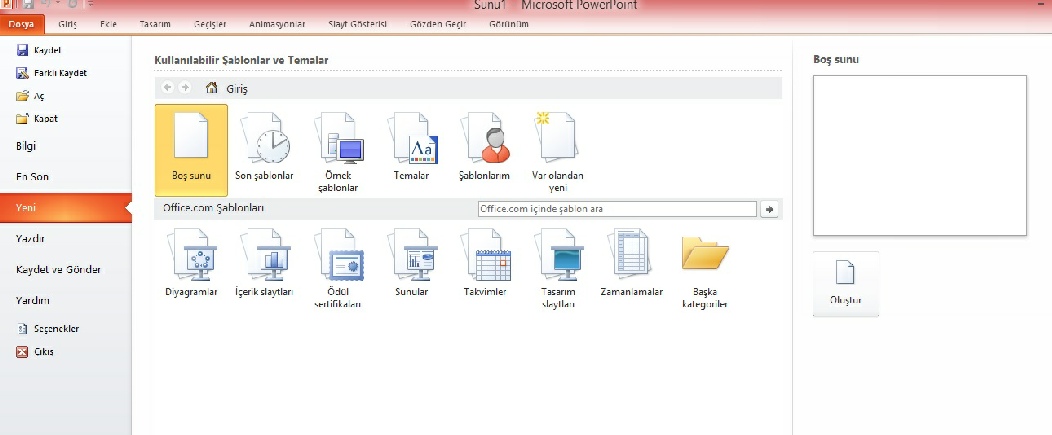Click the forward navigation arrow
The width and height of the screenshot is (1052, 435).
coord(185,87)
